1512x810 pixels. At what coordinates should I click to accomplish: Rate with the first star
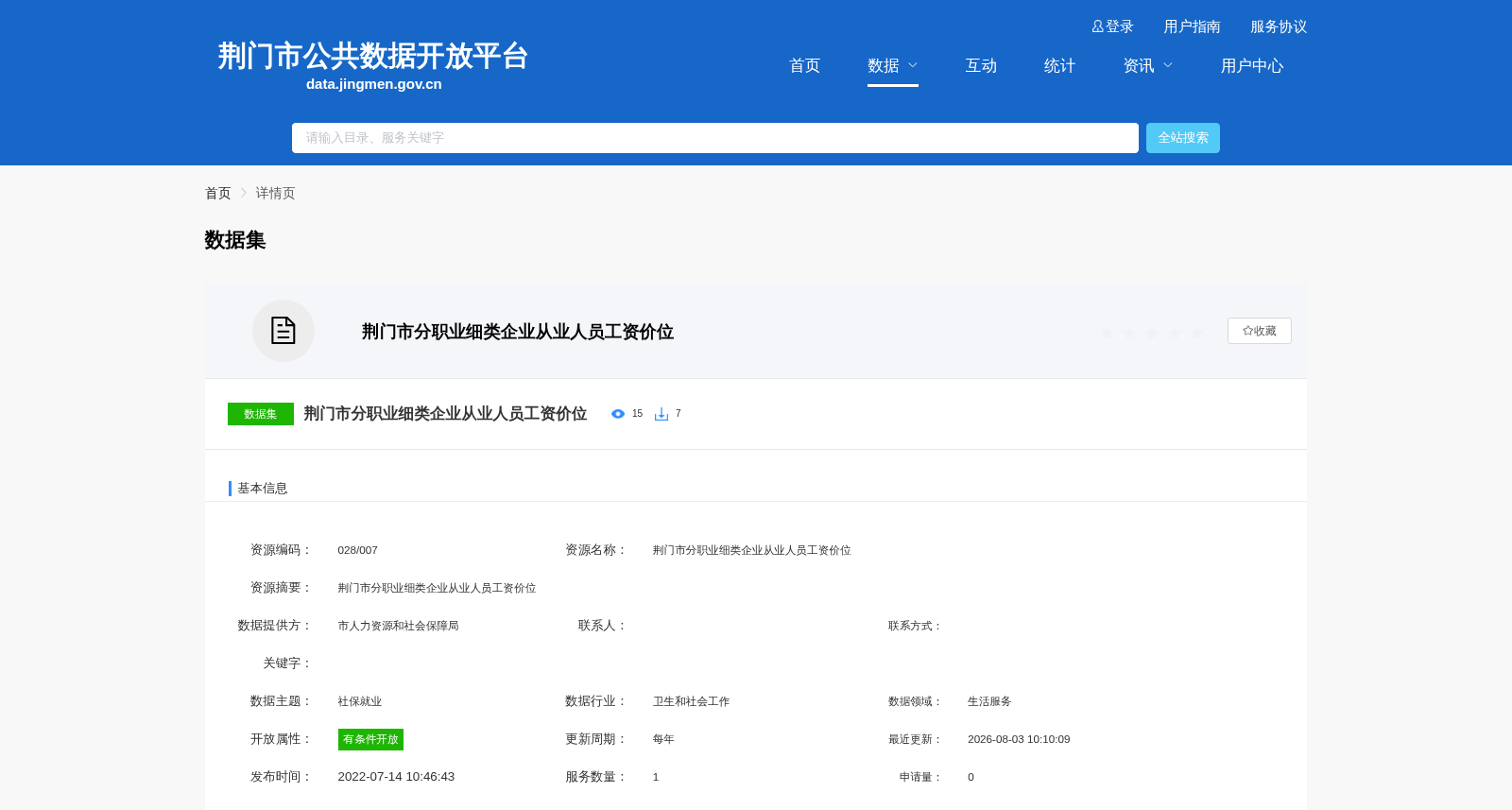coord(1107,332)
